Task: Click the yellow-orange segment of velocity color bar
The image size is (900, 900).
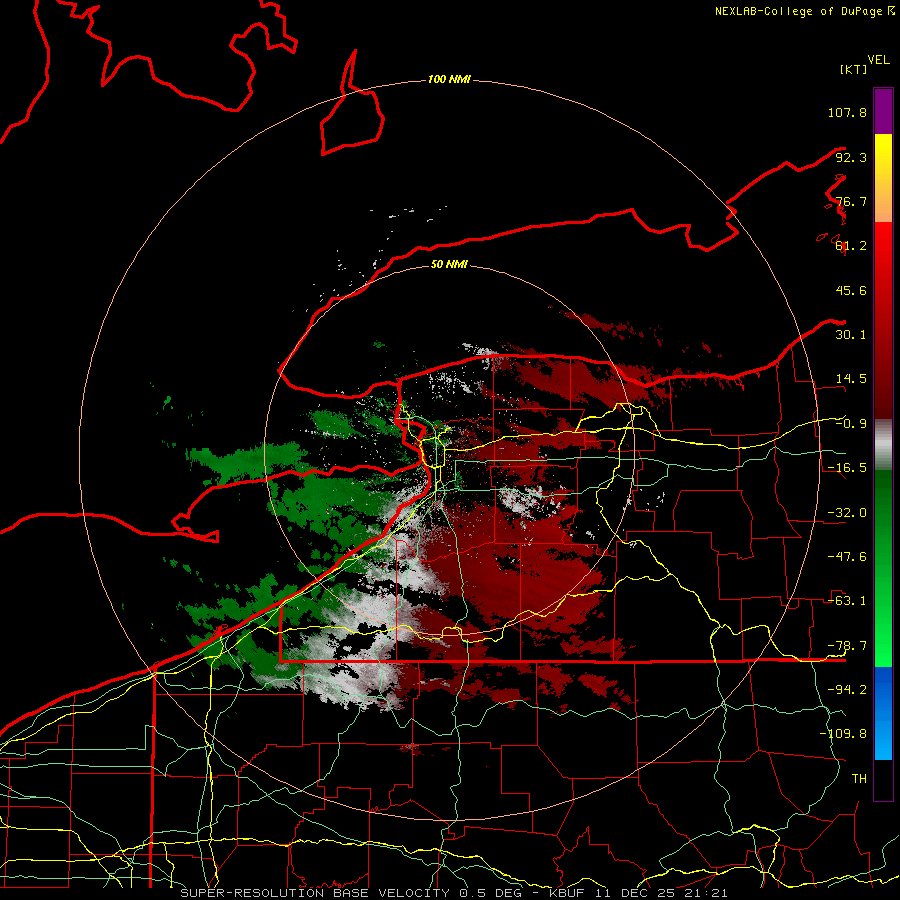Action: coord(883,178)
